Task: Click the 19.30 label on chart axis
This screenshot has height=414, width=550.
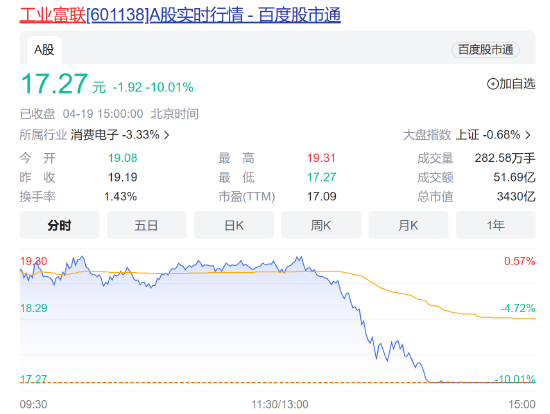Action: tap(34, 261)
